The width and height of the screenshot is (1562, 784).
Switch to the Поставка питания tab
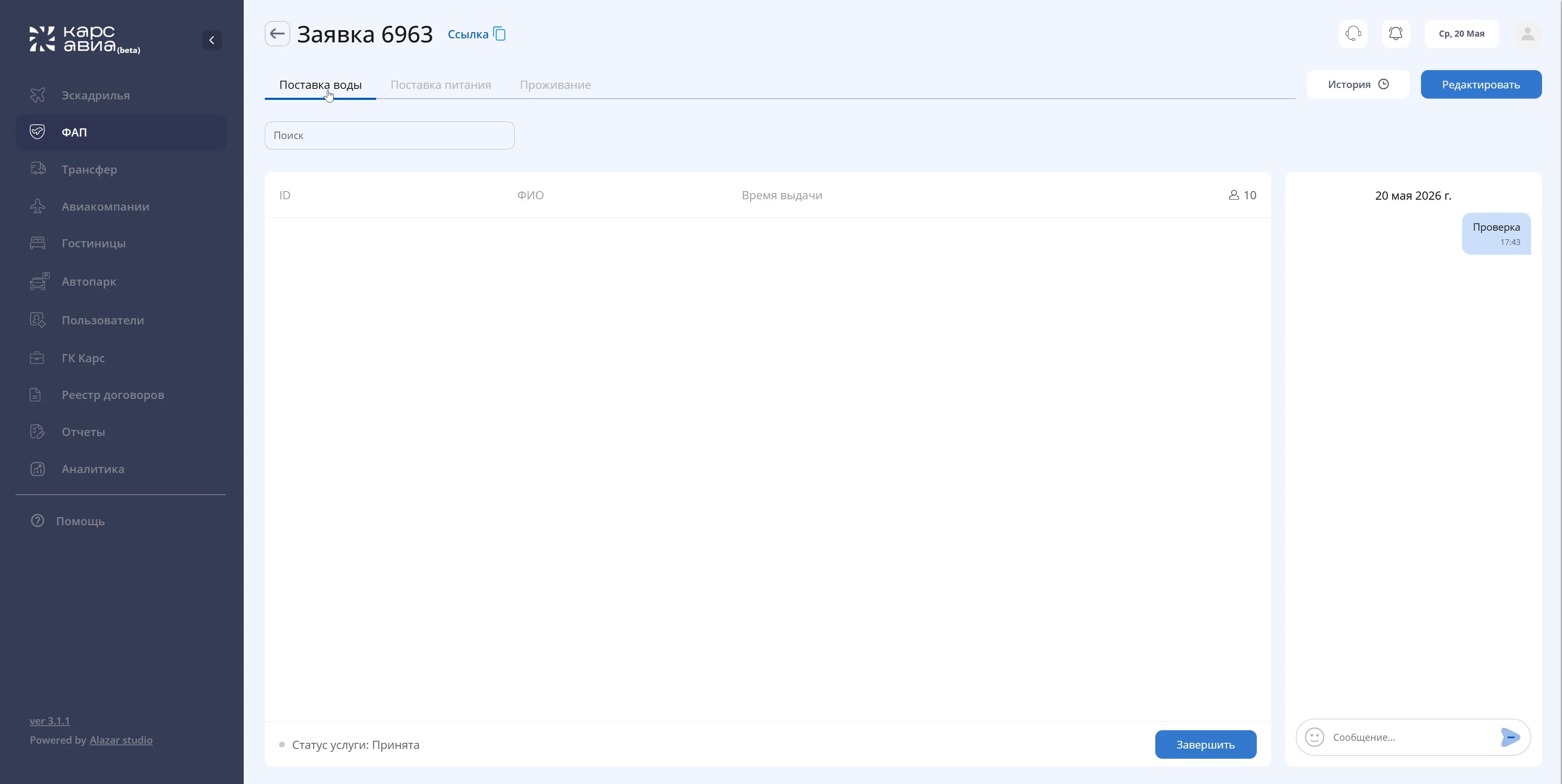click(x=441, y=85)
